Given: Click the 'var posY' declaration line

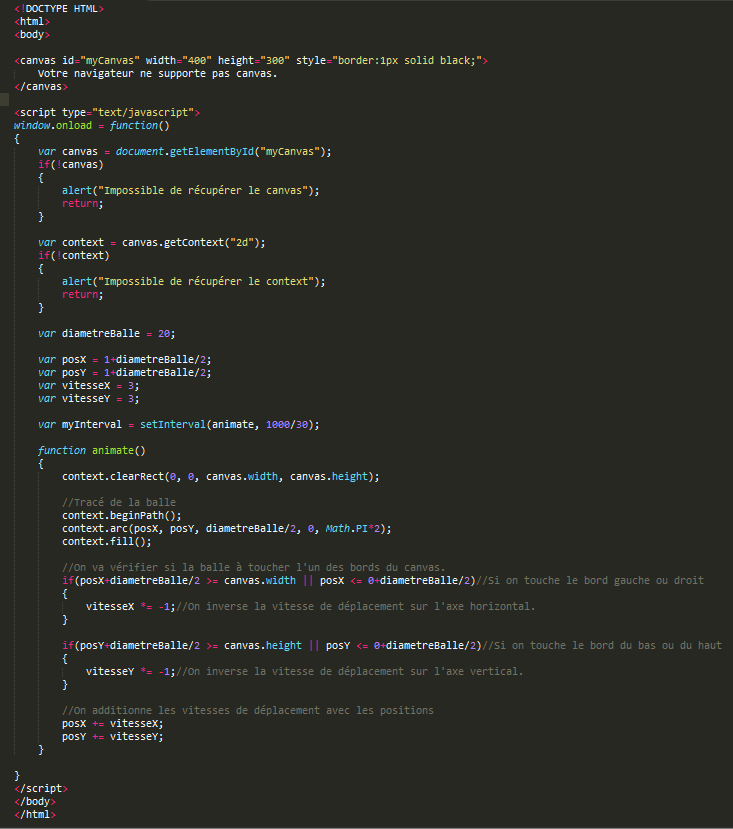Looking at the screenshot, I should (x=124, y=373).
